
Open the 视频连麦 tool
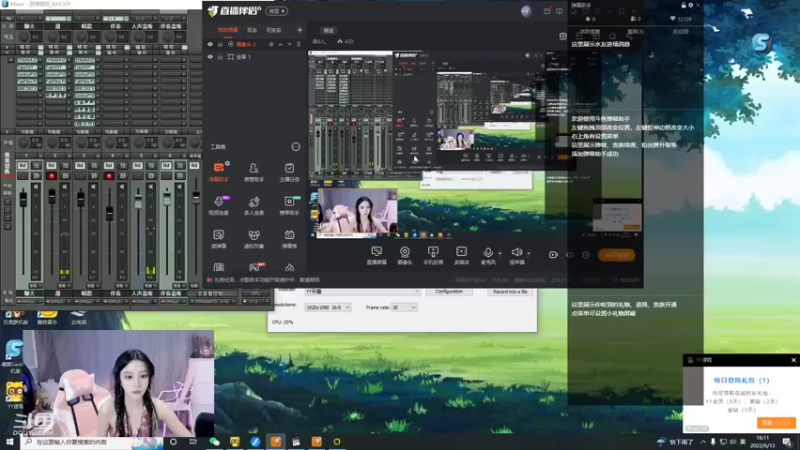coord(218,205)
